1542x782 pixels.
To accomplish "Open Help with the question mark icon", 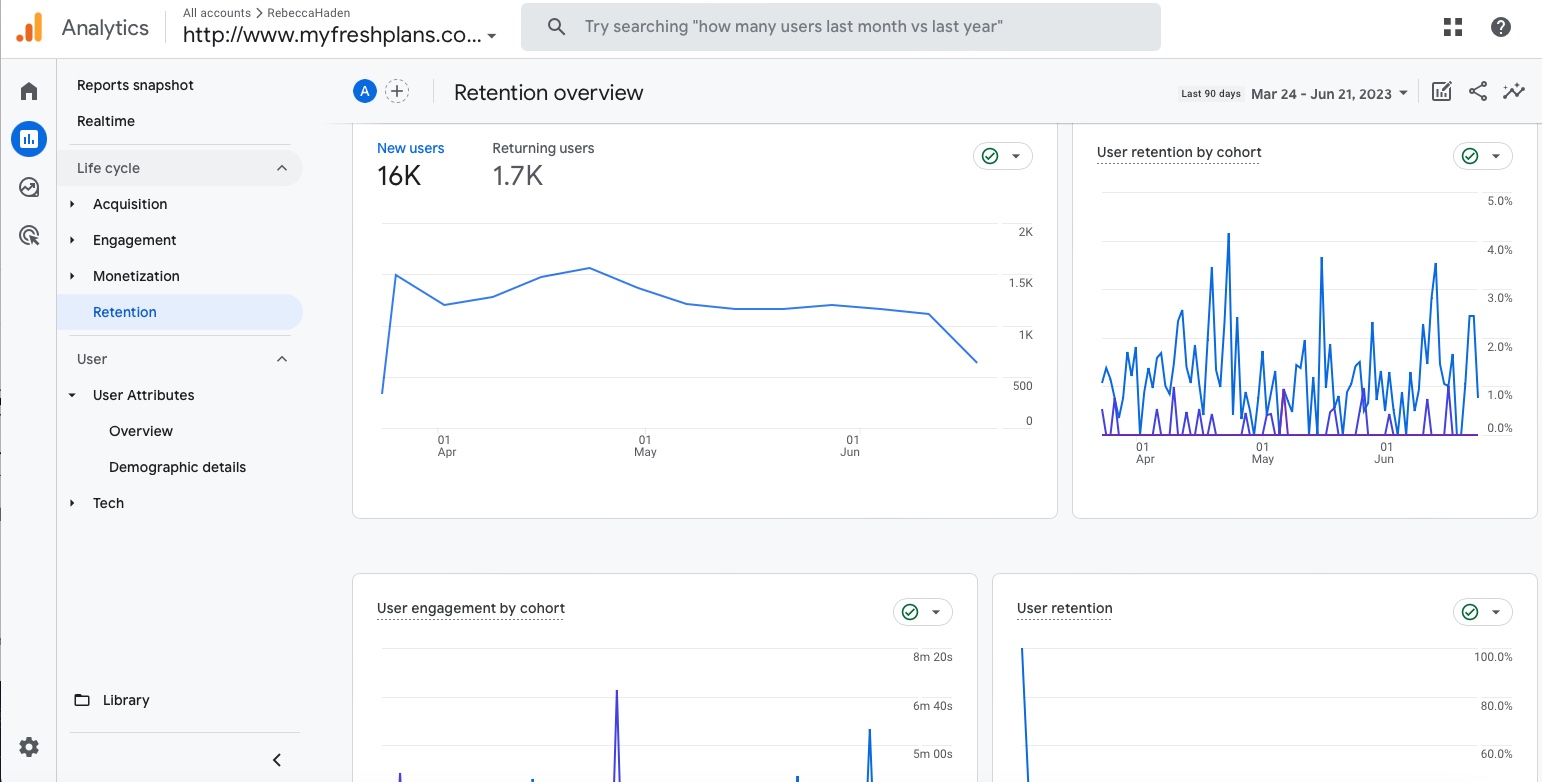I will click(x=1501, y=27).
